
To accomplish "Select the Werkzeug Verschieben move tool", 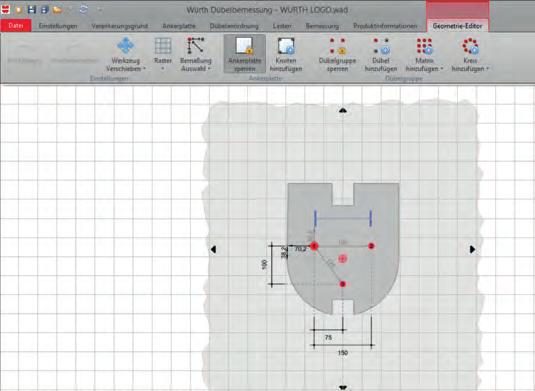I will (x=126, y=54).
